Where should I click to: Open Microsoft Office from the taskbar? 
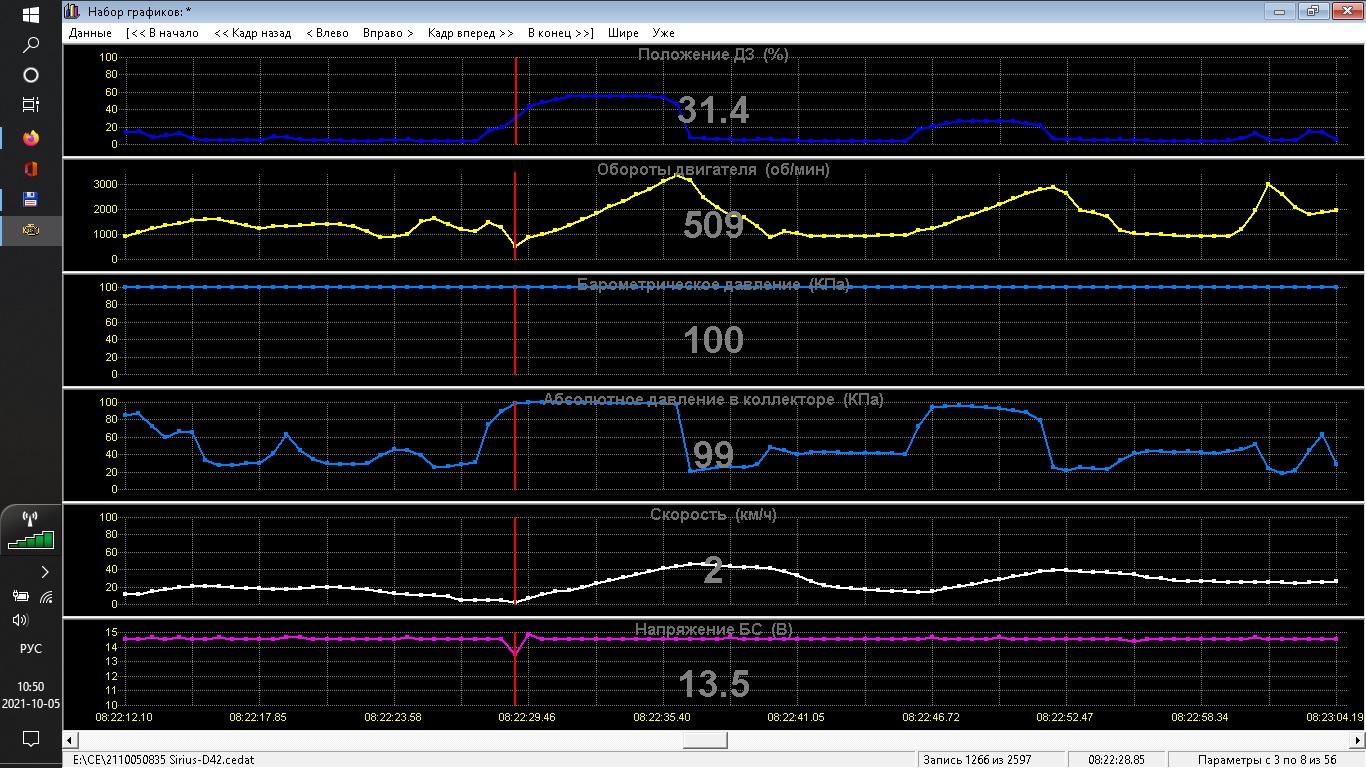pyautogui.click(x=31, y=169)
